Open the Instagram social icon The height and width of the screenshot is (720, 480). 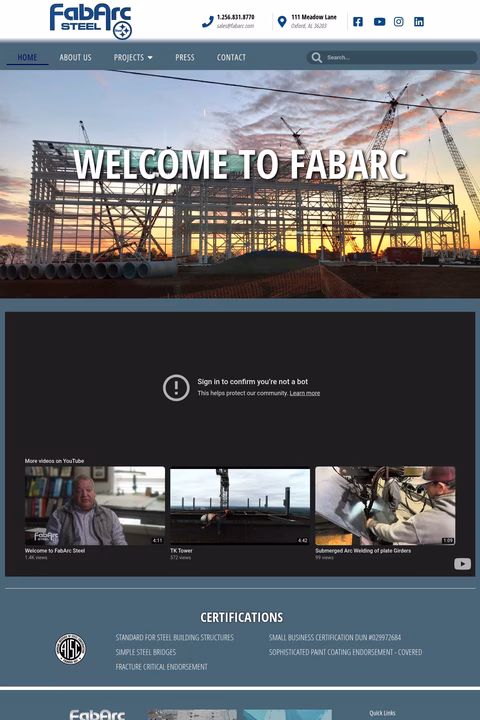coord(399,22)
